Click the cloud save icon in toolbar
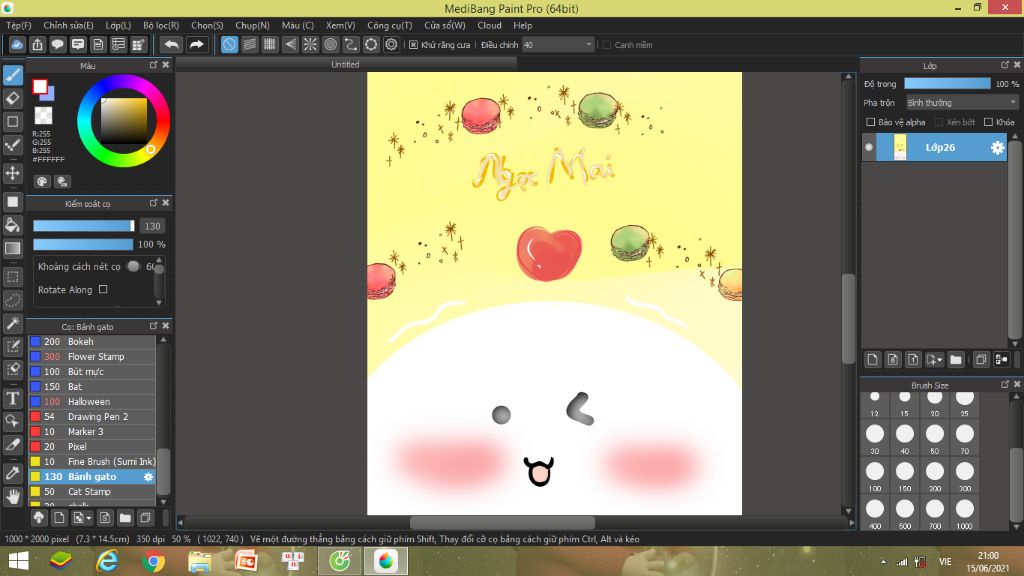Image resolution: width=1024 pixels, height=576 pixels. pyautogui.click(x=17, y=44)
